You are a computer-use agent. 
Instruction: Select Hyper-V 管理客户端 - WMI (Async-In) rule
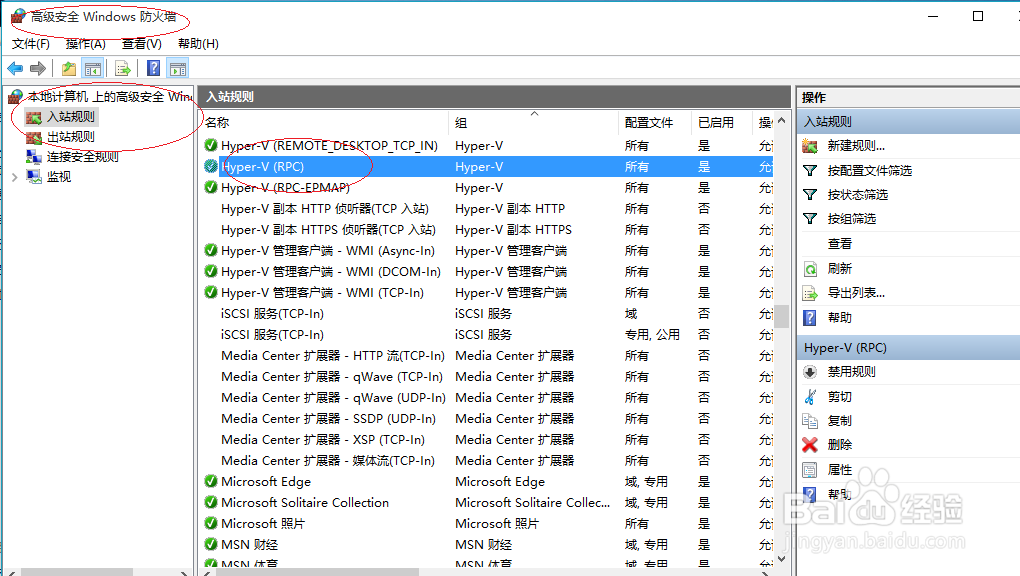click(x=328, y=251)
